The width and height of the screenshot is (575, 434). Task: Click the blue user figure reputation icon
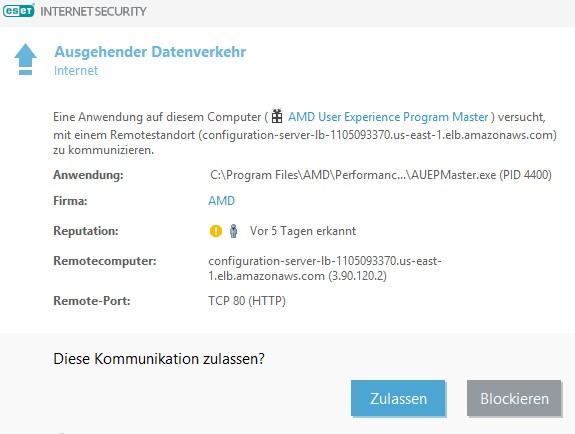pyautogui.click(x=233, y=231)
